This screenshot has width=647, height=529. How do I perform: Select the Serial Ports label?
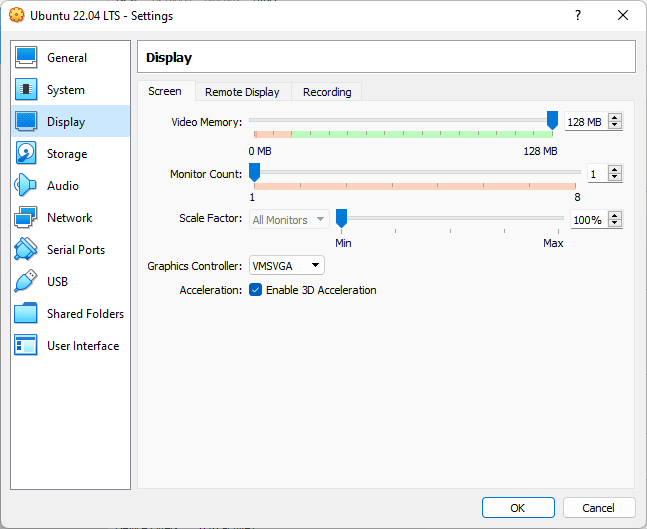click(76, 250)
